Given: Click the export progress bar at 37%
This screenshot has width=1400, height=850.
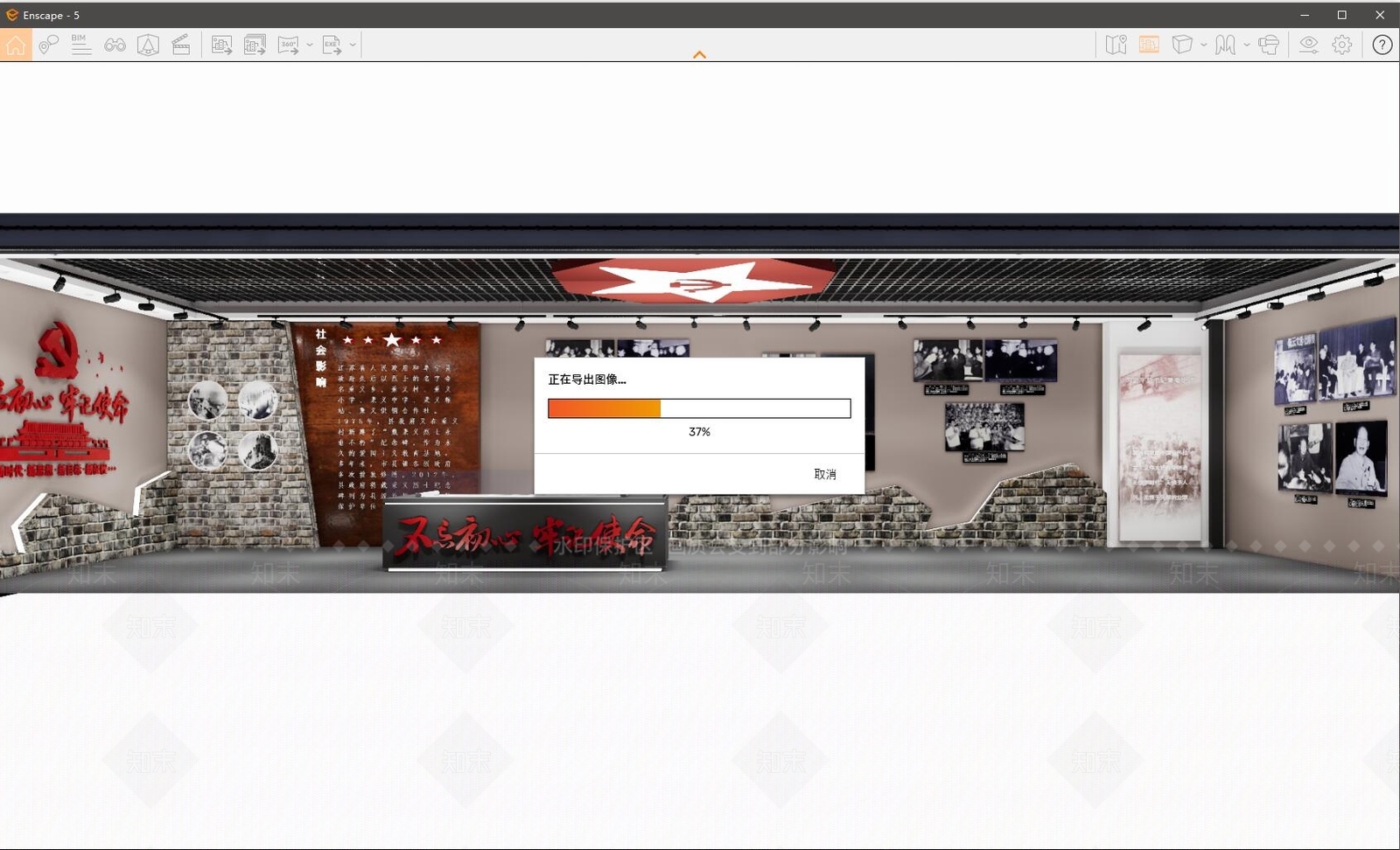Looking at the screenshot, I should 699,408.
